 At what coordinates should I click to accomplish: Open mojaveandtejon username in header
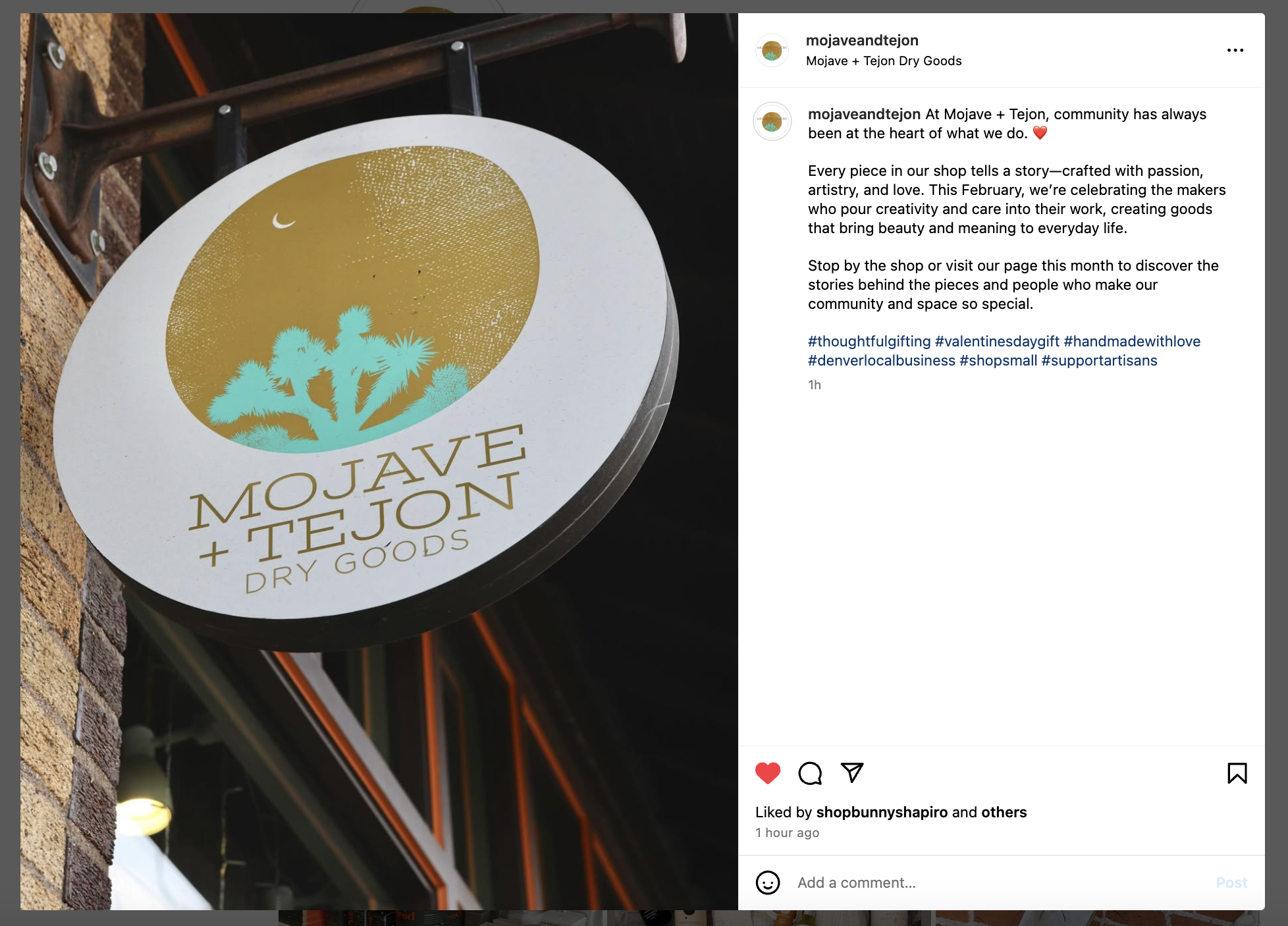pyautogui.click(x=862, y=40)
